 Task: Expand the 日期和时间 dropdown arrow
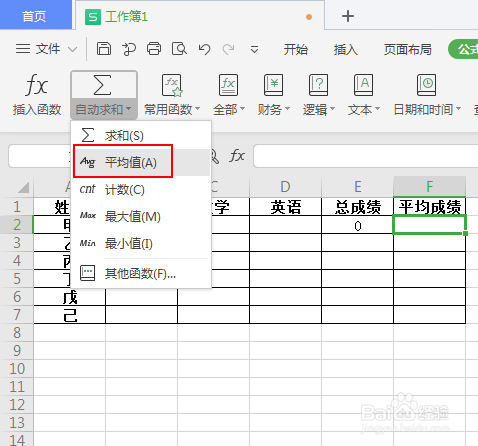(458, 109)
